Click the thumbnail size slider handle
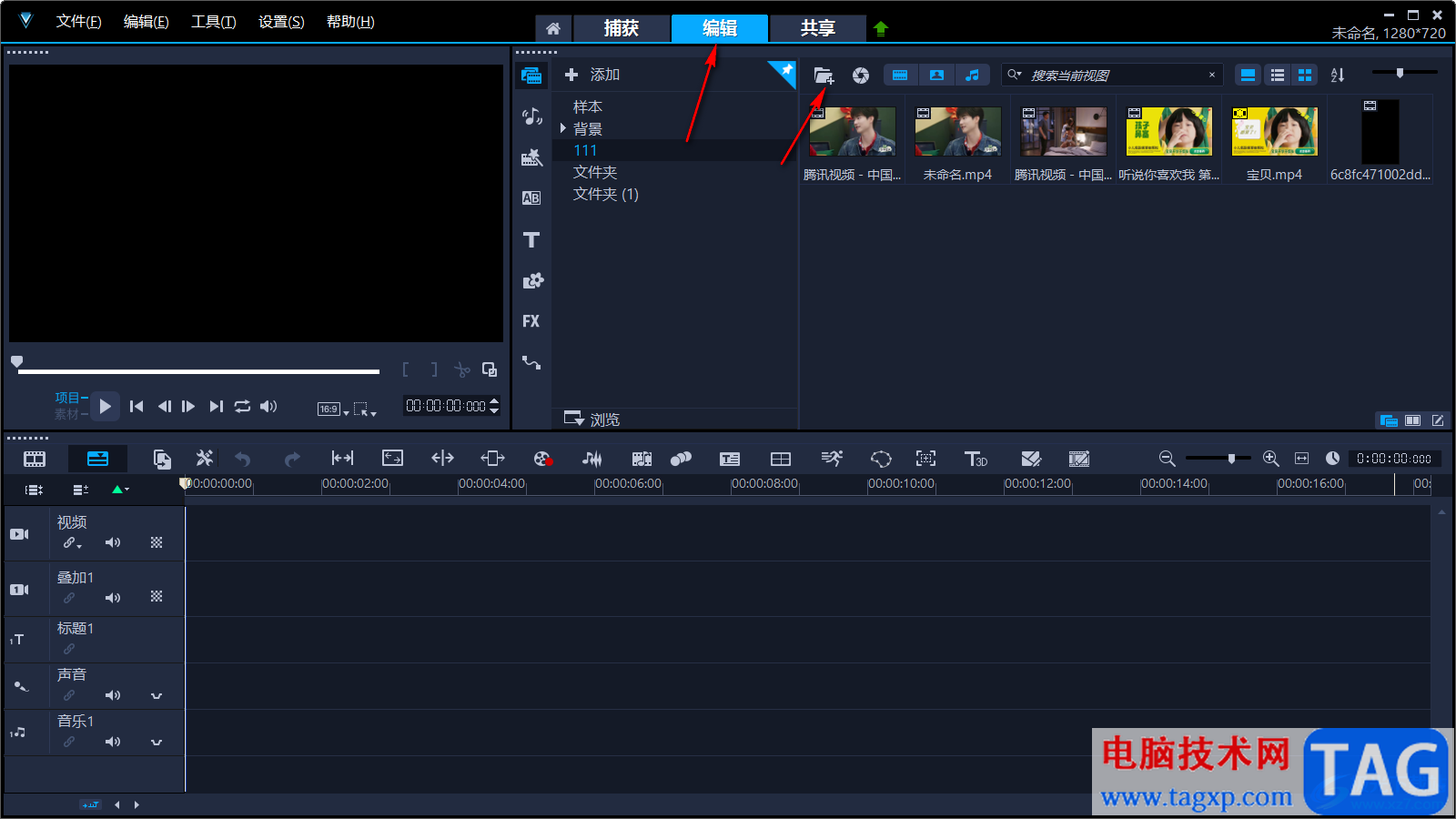 coord(1400,73)
